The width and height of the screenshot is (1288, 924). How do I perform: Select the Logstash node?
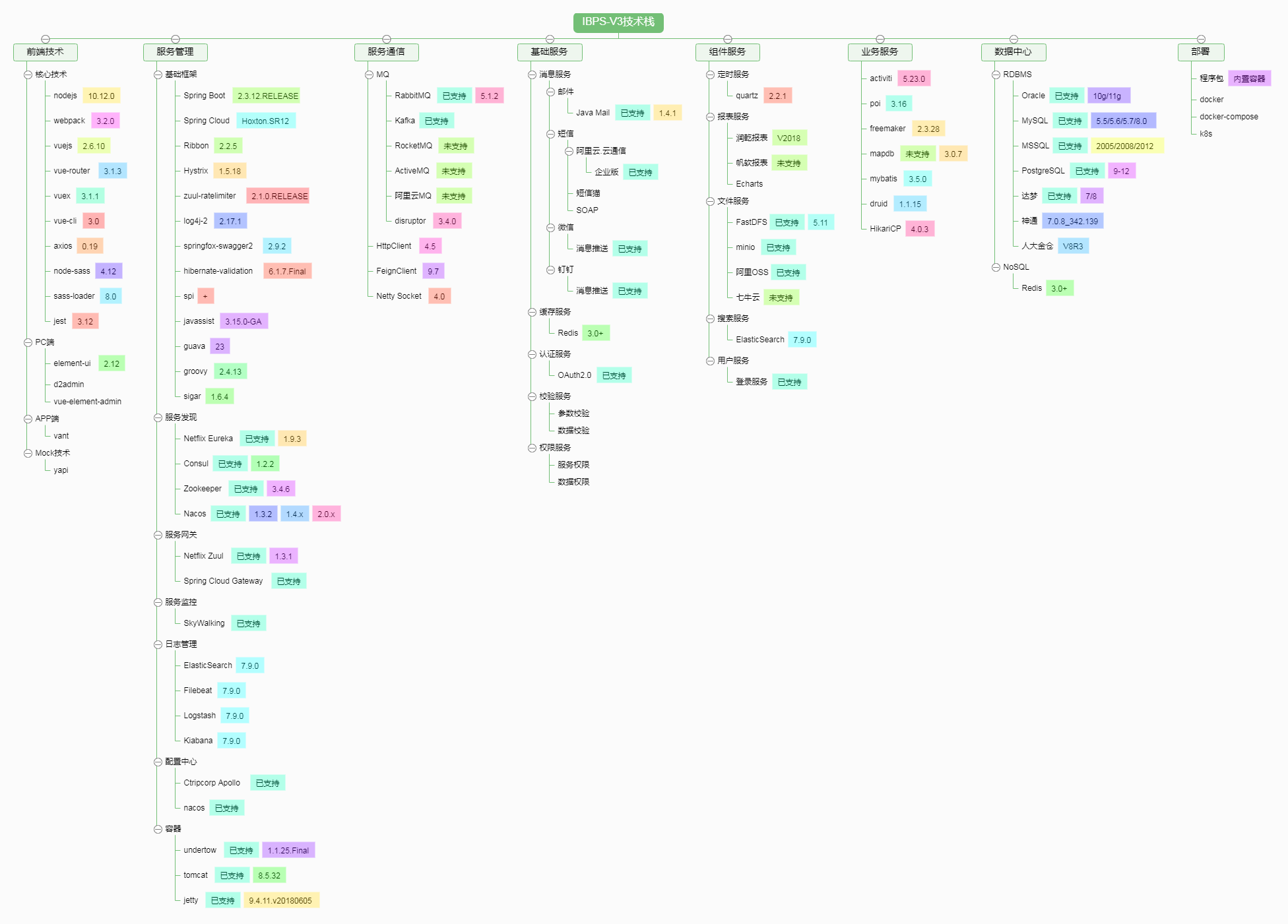(200, 716)
